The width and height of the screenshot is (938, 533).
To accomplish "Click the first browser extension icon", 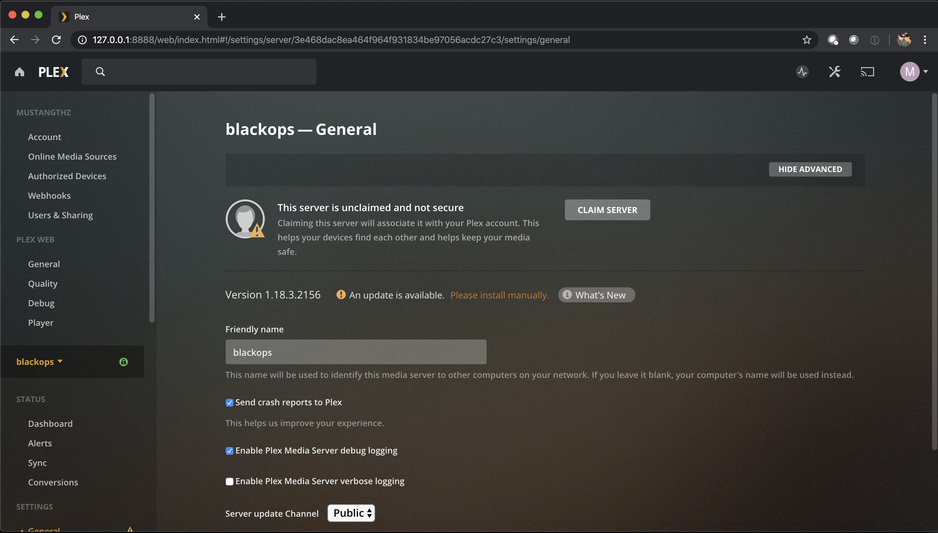I will [x=833, y=40].
